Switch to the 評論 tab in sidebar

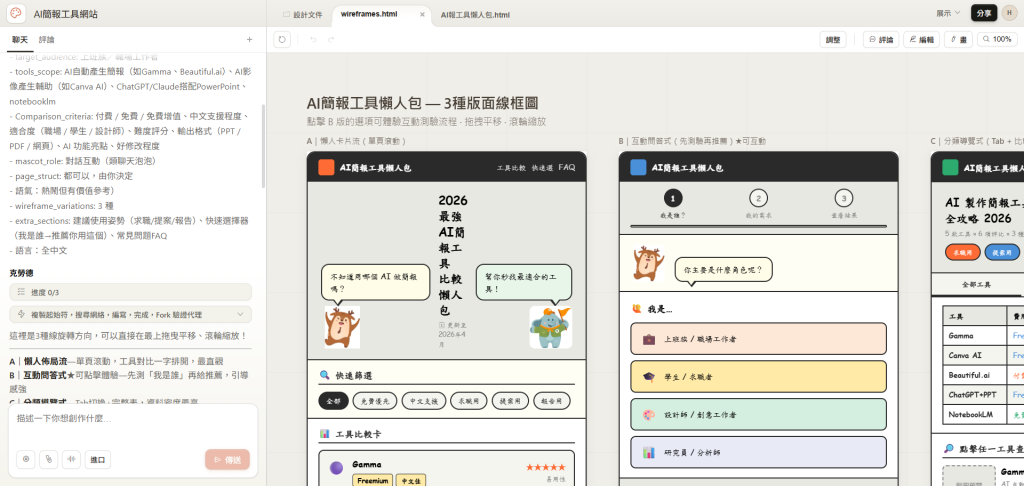[46, 39]
